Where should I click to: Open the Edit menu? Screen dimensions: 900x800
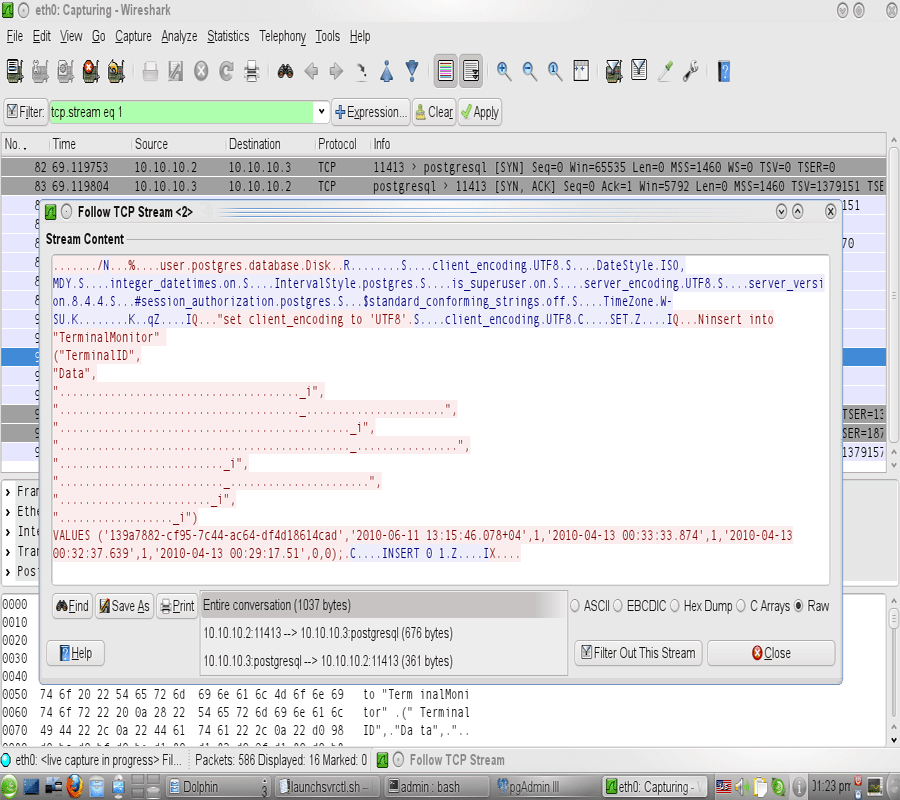(41, 36)
